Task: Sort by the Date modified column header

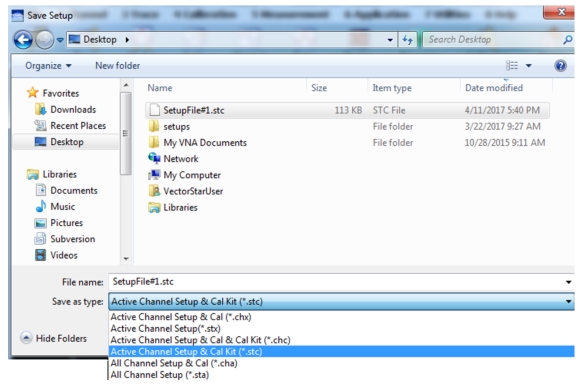Action: click(494, 88)
